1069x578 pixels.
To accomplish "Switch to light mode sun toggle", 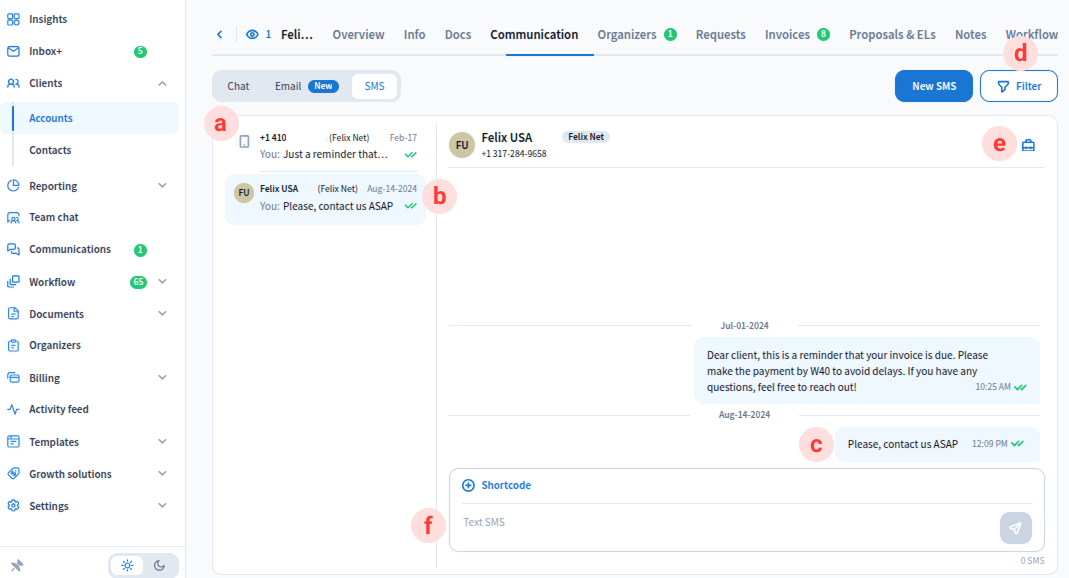I will (127, 565).
